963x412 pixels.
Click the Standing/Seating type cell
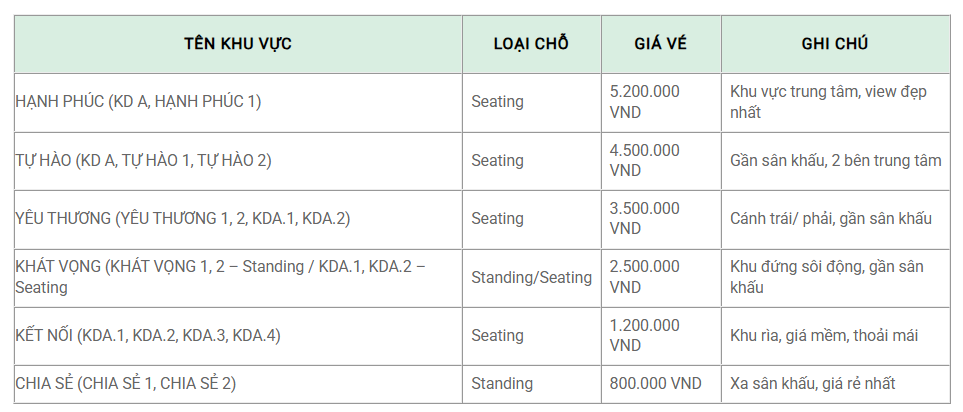tap(531, 278)
